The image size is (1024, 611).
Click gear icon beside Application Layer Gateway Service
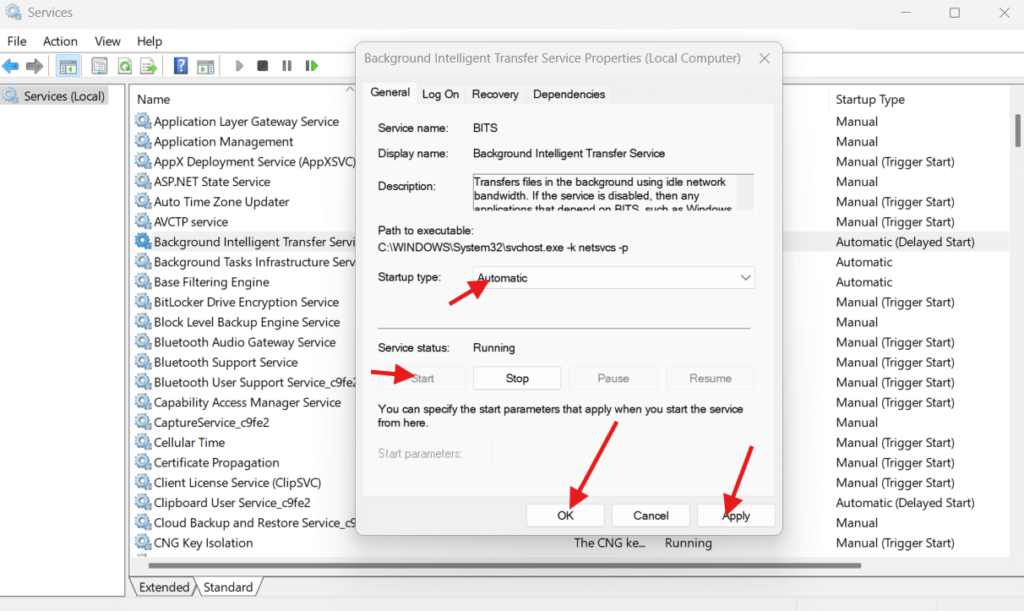[143, 121]
